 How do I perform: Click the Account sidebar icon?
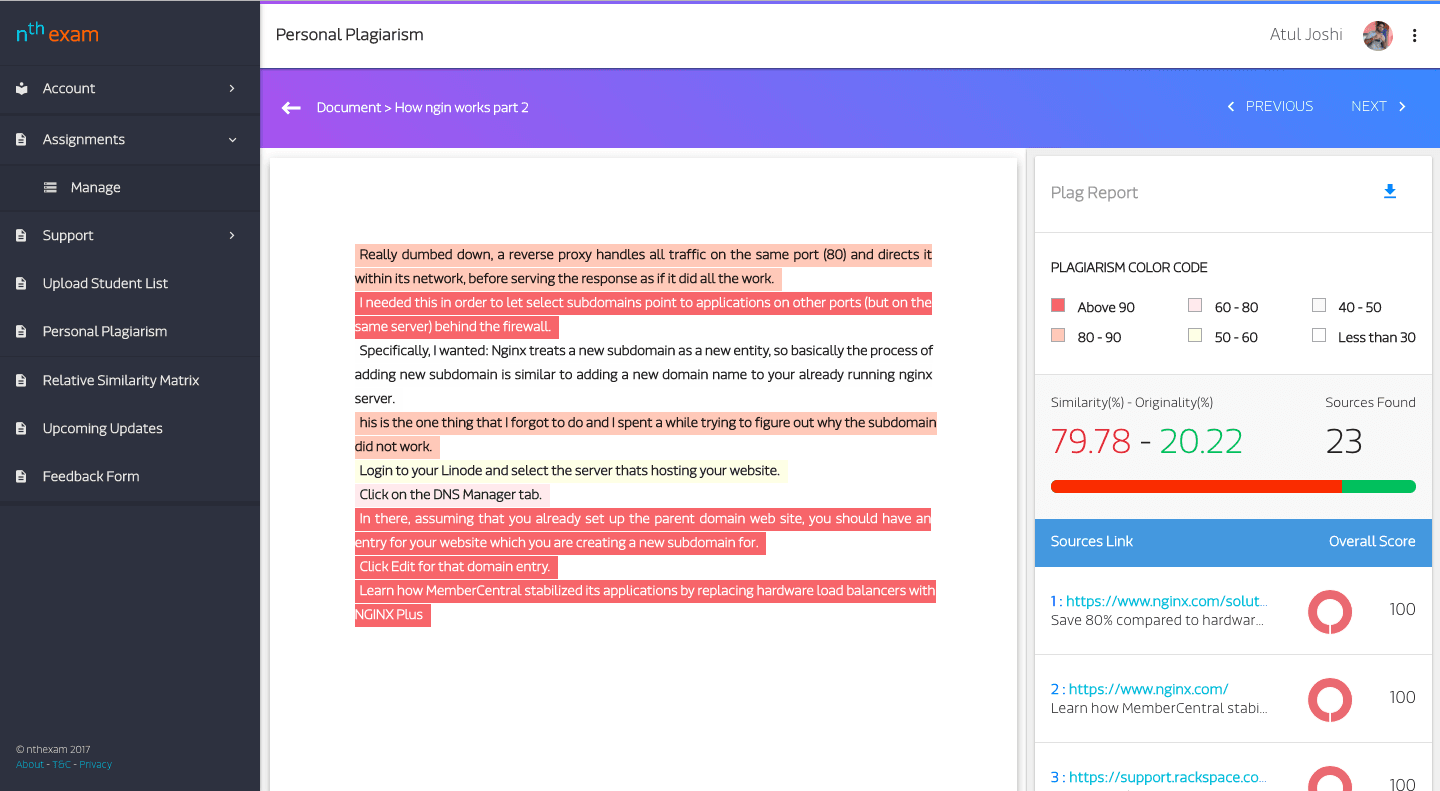click(x=22, y=88)
